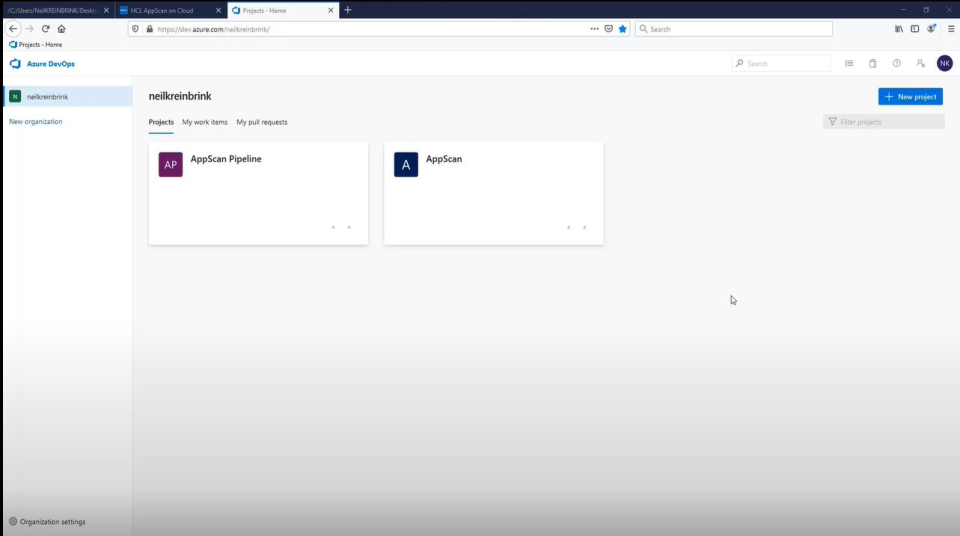Click the Firefox Search box

734,29
